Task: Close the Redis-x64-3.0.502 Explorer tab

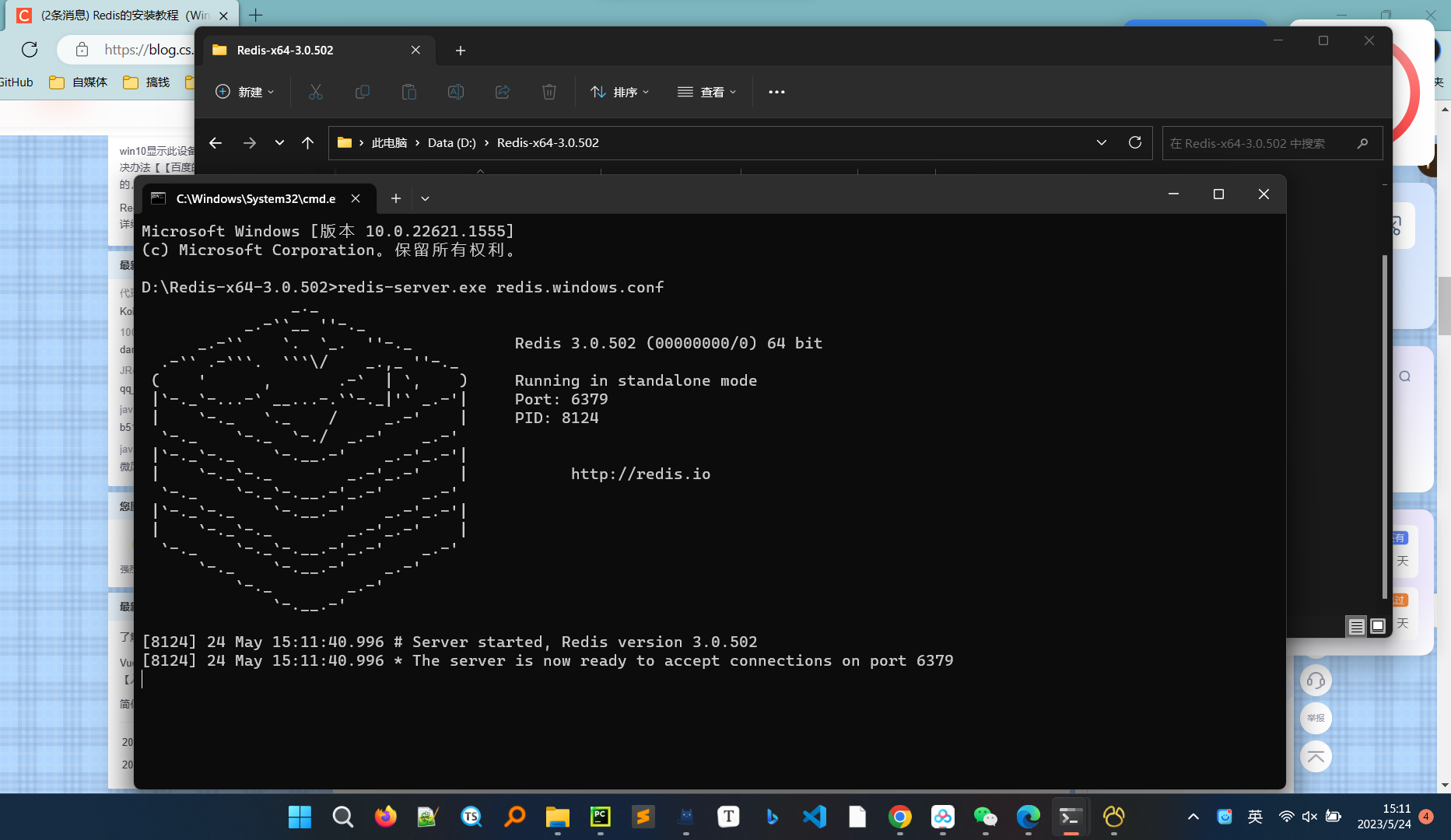Action: (x=415, y=51)
